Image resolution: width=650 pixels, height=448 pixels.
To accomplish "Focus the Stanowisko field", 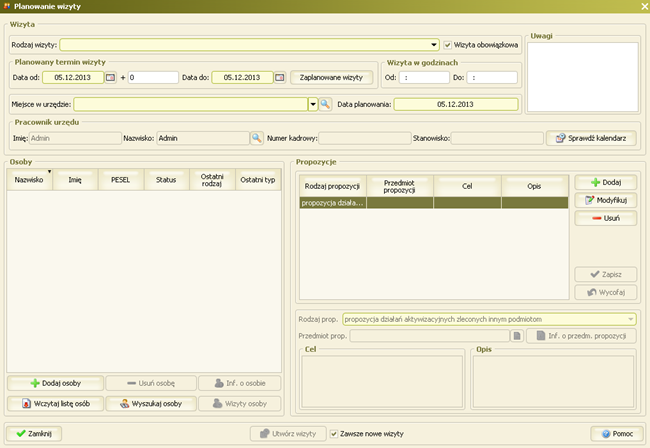I will click(x=497, y=138).
